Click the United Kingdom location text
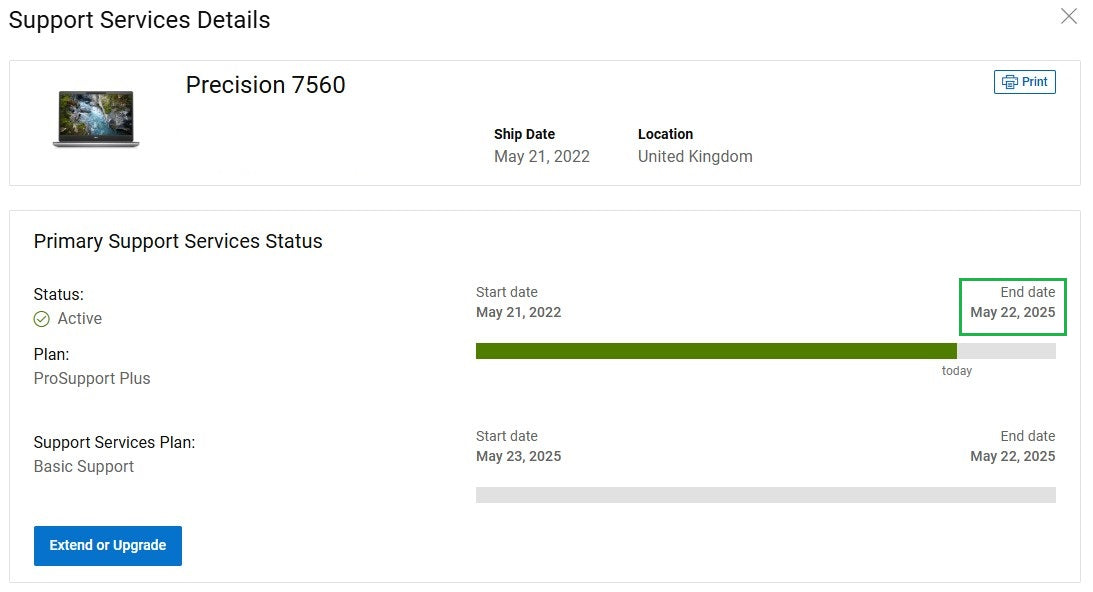Viewport: 1093px width, 592px height. click(695, 156)
